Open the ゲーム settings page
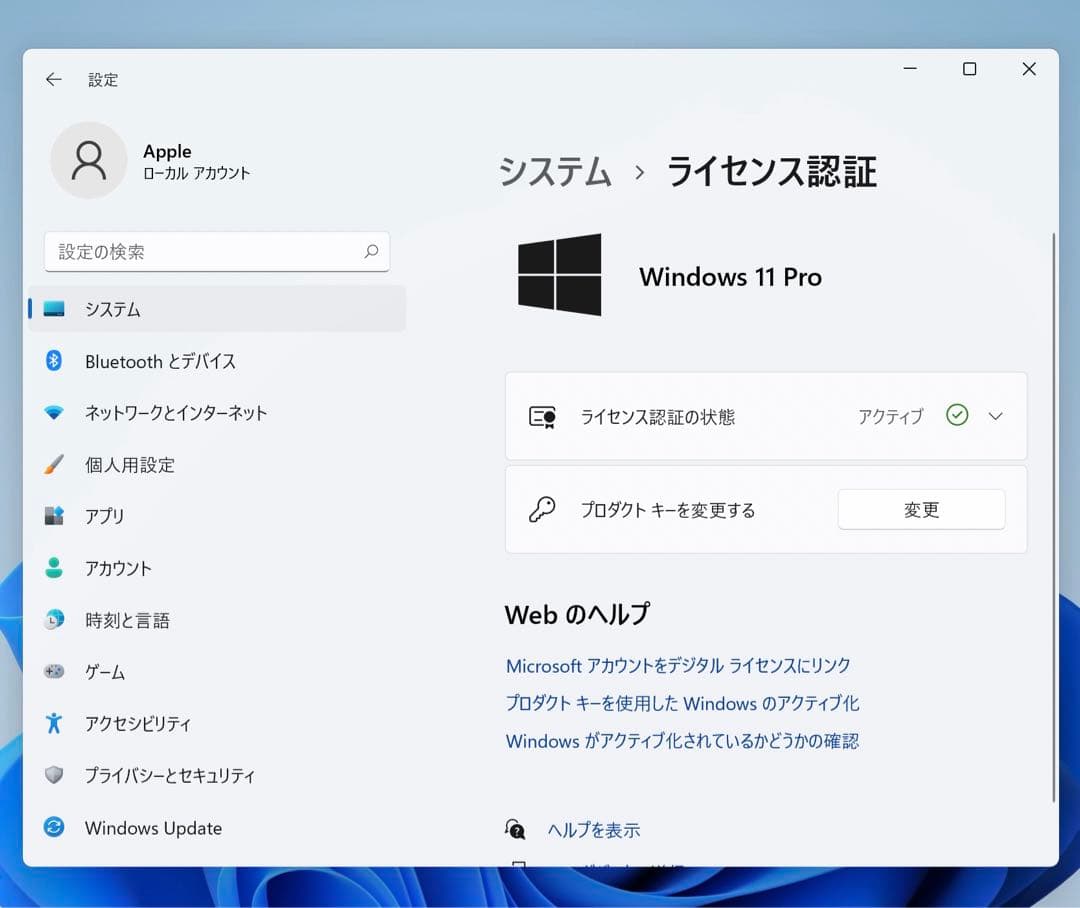The width and height of the screenshot is (1080, 908). coord(105,672)
